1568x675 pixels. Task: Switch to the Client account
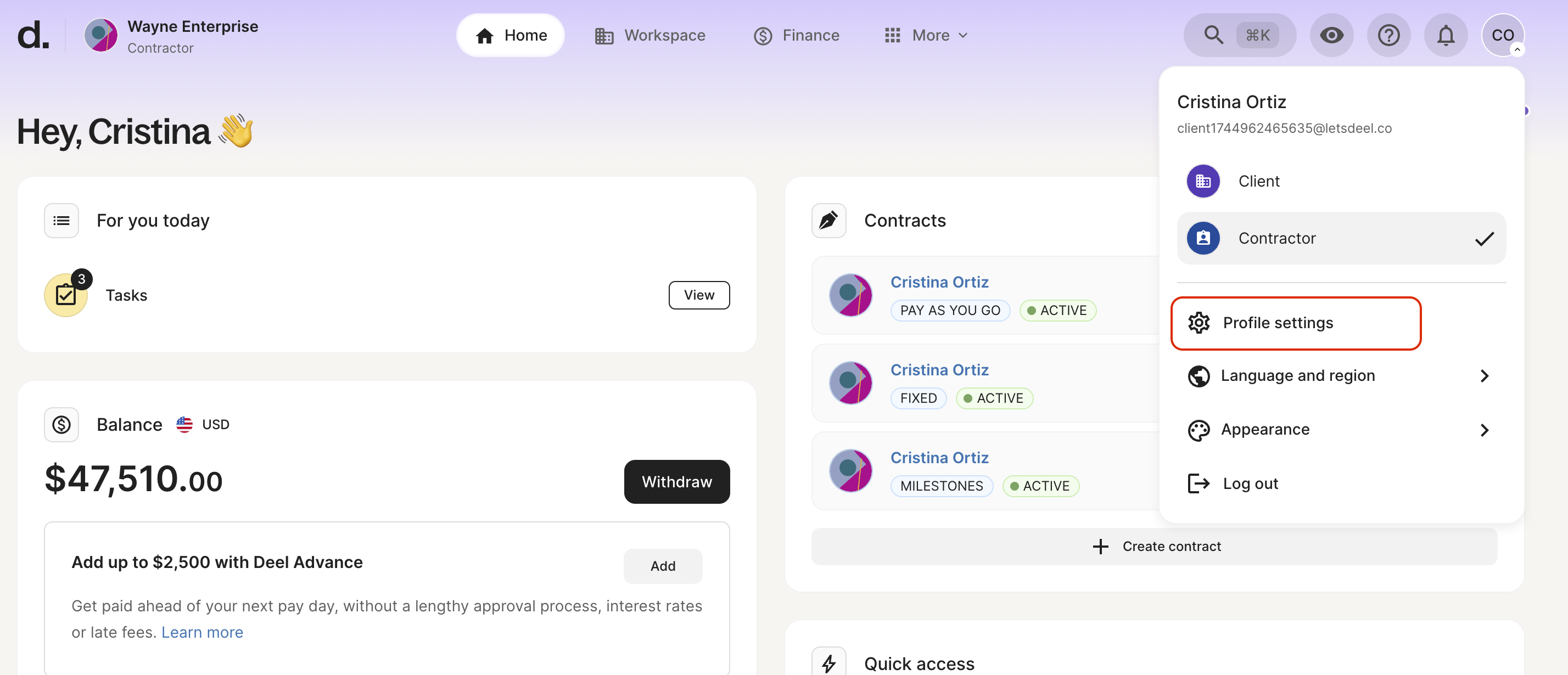(1258, 181)
